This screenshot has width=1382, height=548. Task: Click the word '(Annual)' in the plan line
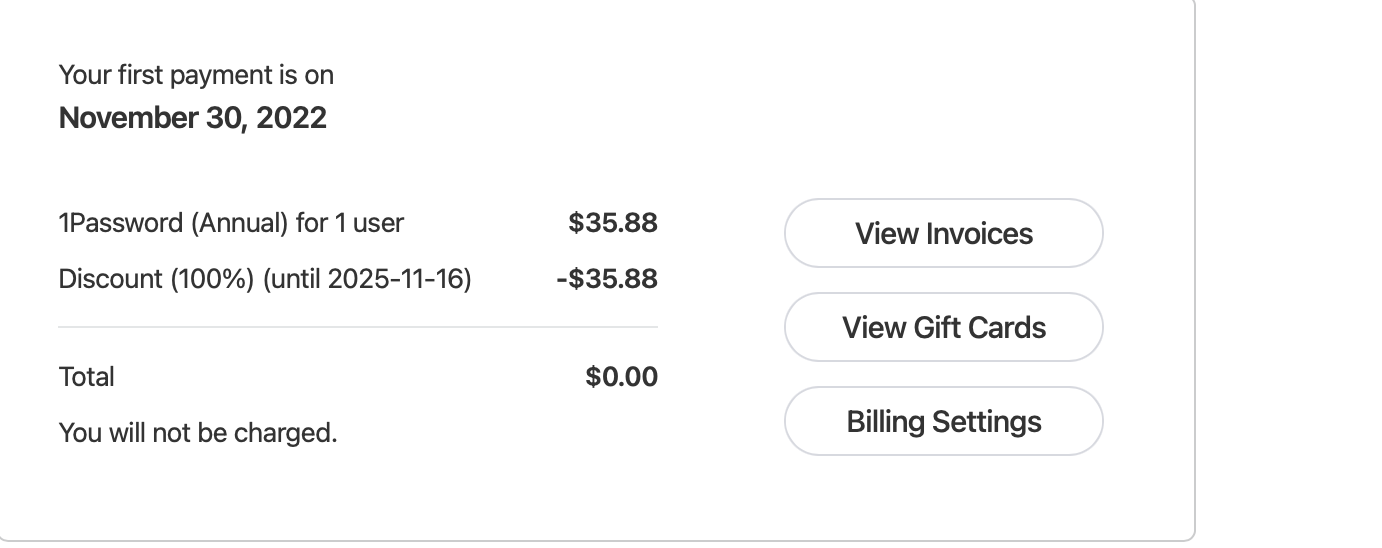pyautogui.click(x=239, y=222)
